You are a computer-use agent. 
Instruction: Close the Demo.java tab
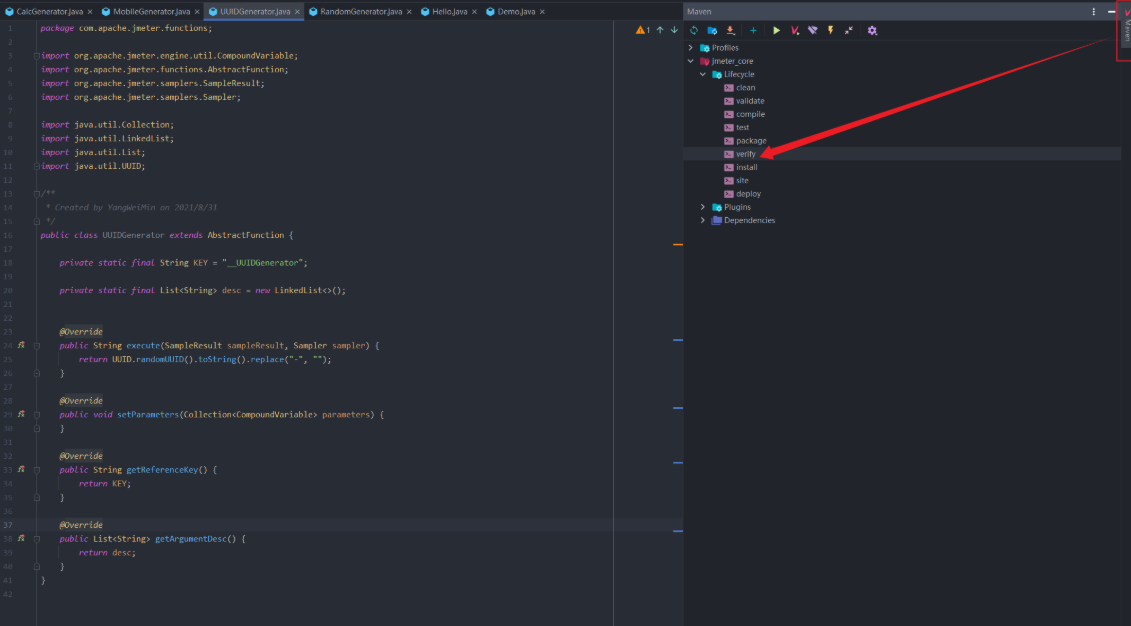[542, 12]
